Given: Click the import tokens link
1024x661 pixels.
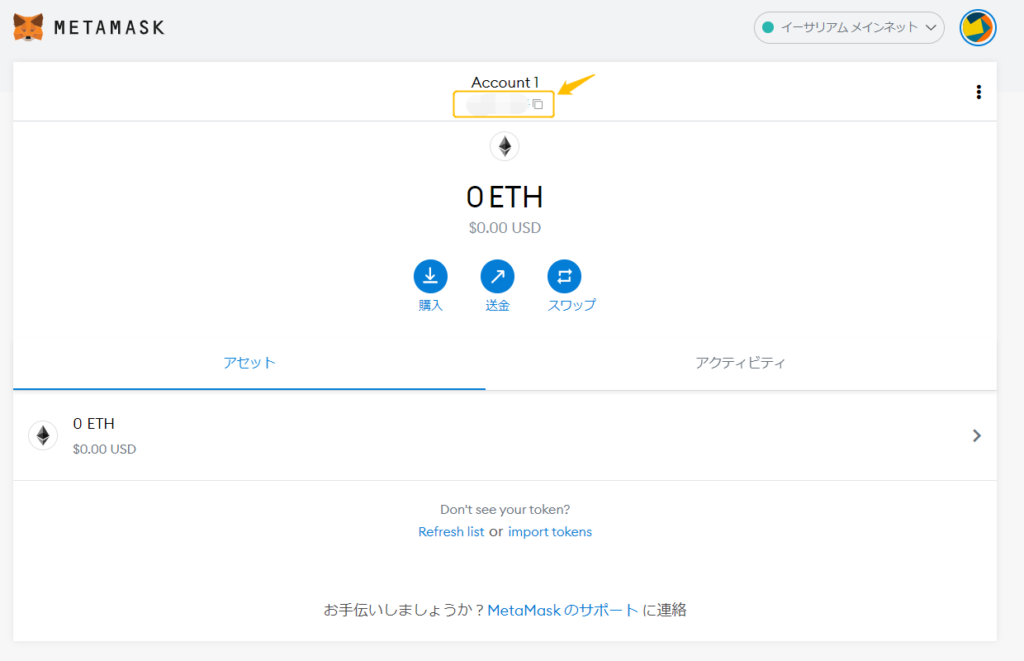Looking at the screenshot, I should tap(550, 532).
